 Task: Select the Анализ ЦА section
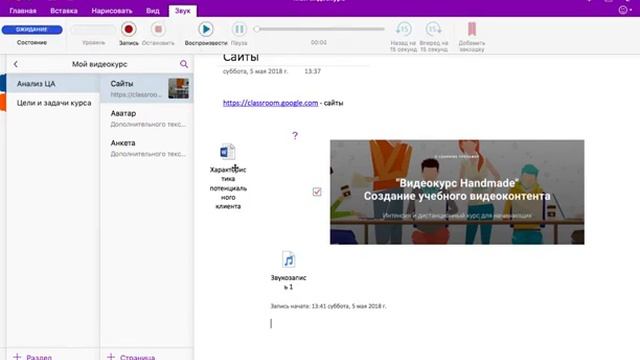[53, 84]
